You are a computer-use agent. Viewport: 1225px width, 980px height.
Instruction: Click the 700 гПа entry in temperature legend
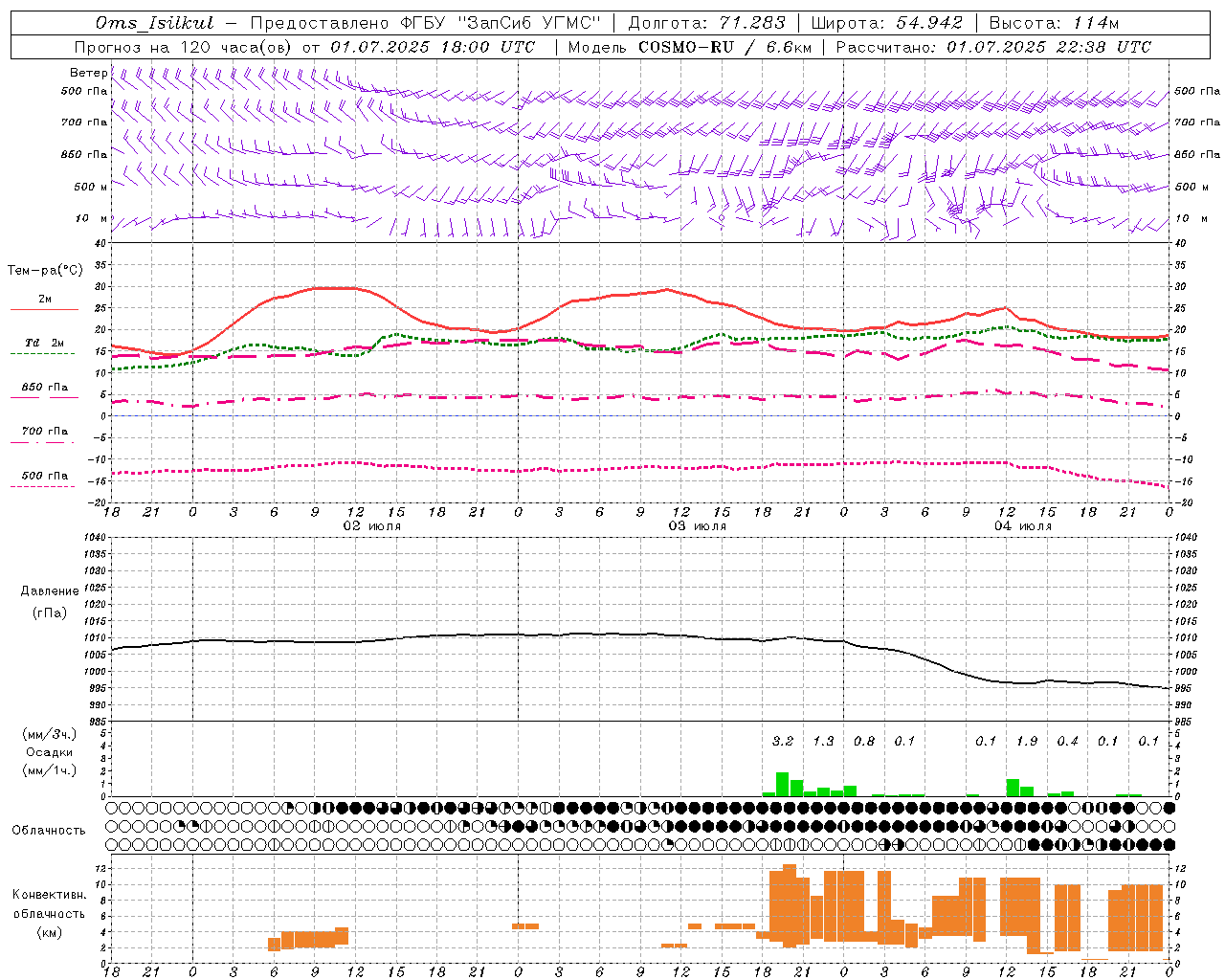click(x=44, y=432)
